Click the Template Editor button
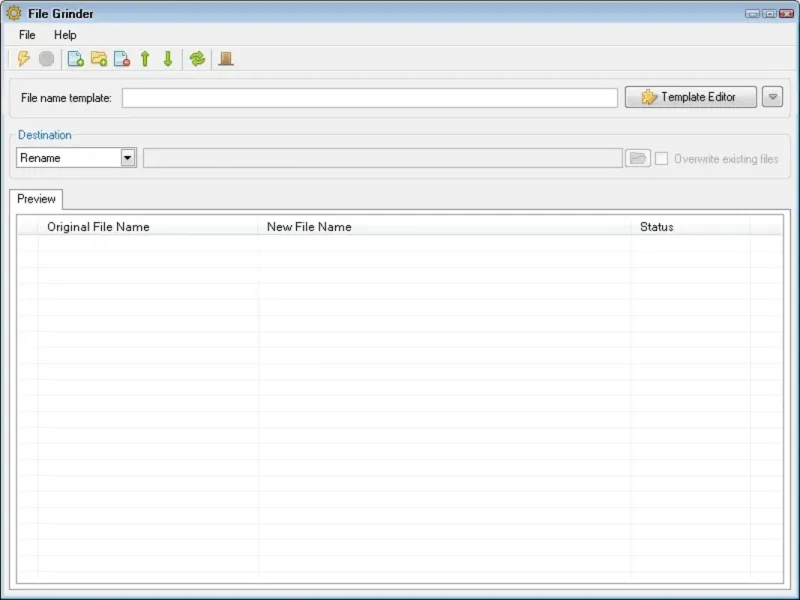The height and width of the screenshot is (600, 800). pyautogui.click(x=691, y=97)
